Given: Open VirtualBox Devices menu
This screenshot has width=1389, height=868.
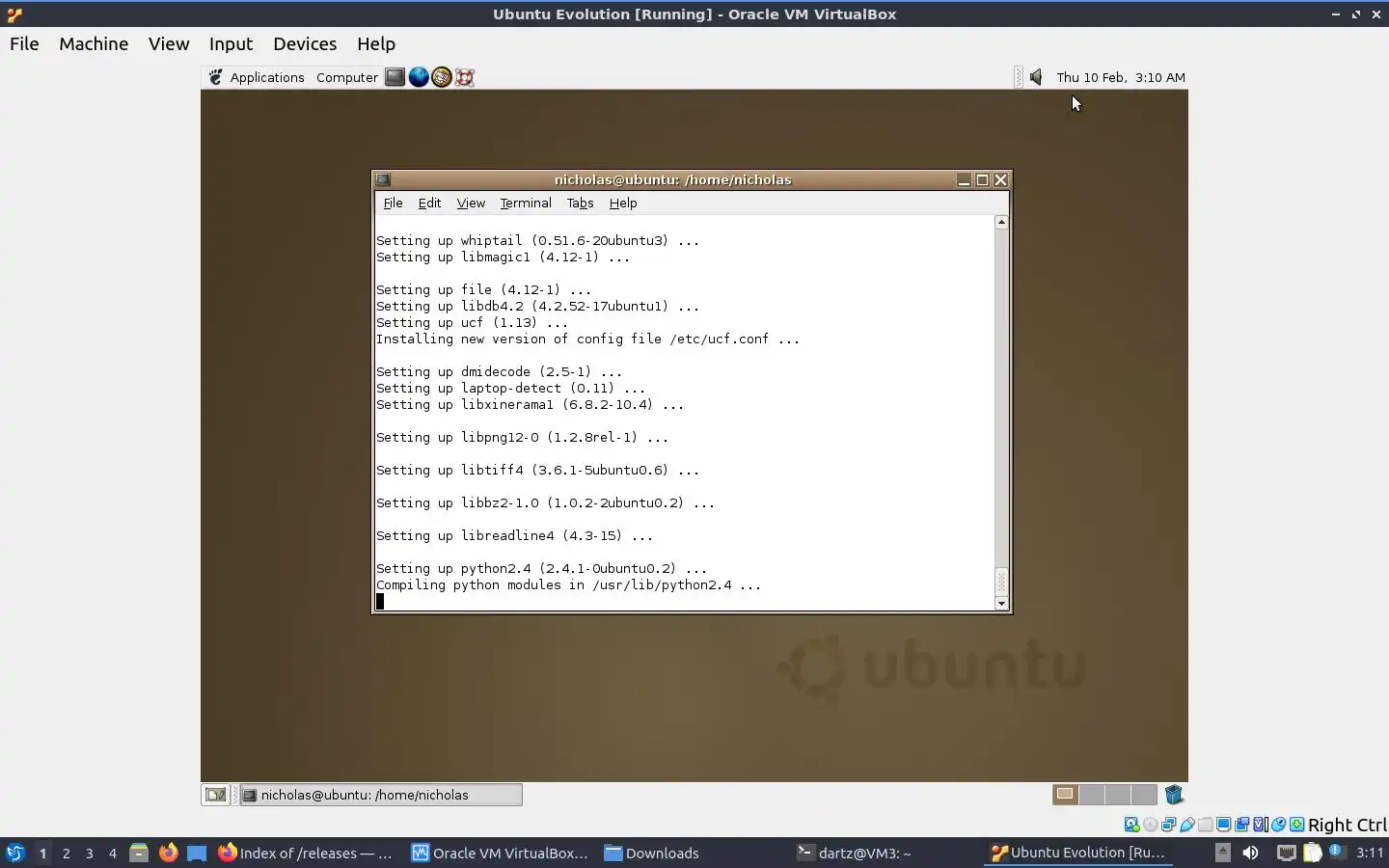Looking at the screenshot, I should click(305, 43).
